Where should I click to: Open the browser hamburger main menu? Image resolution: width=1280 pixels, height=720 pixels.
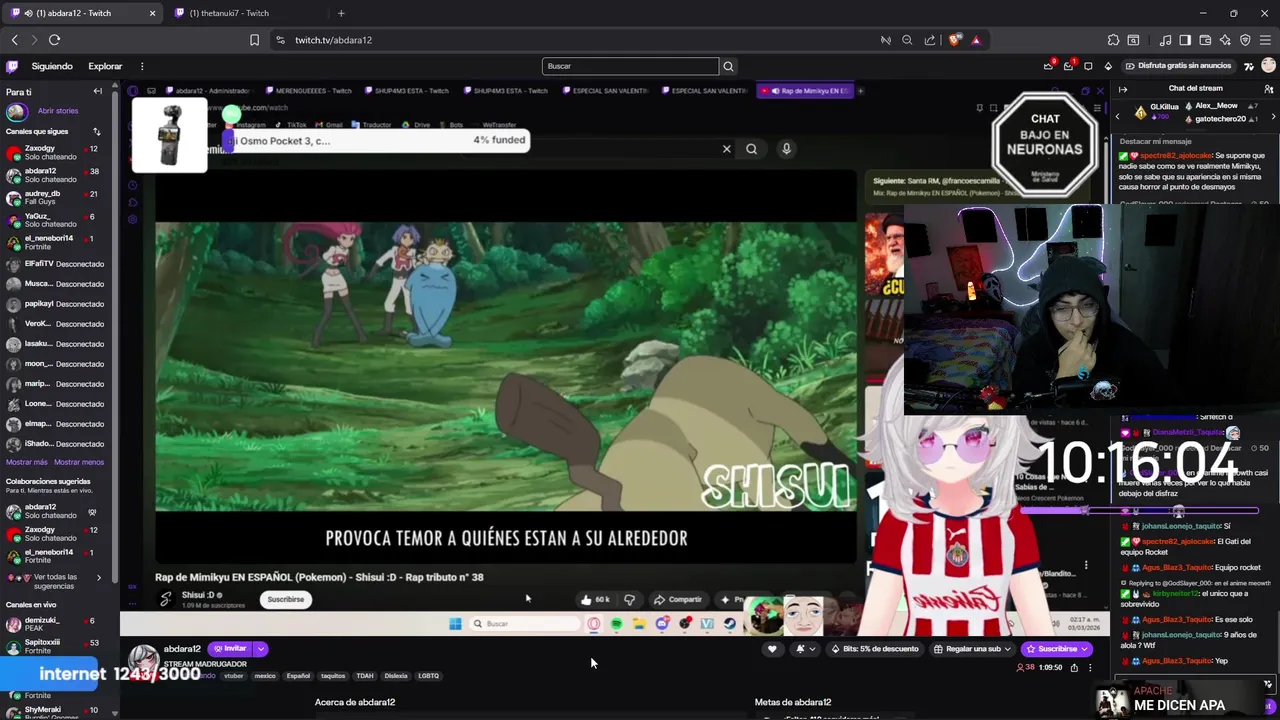pyautogui.click(x=1266, y=40)
